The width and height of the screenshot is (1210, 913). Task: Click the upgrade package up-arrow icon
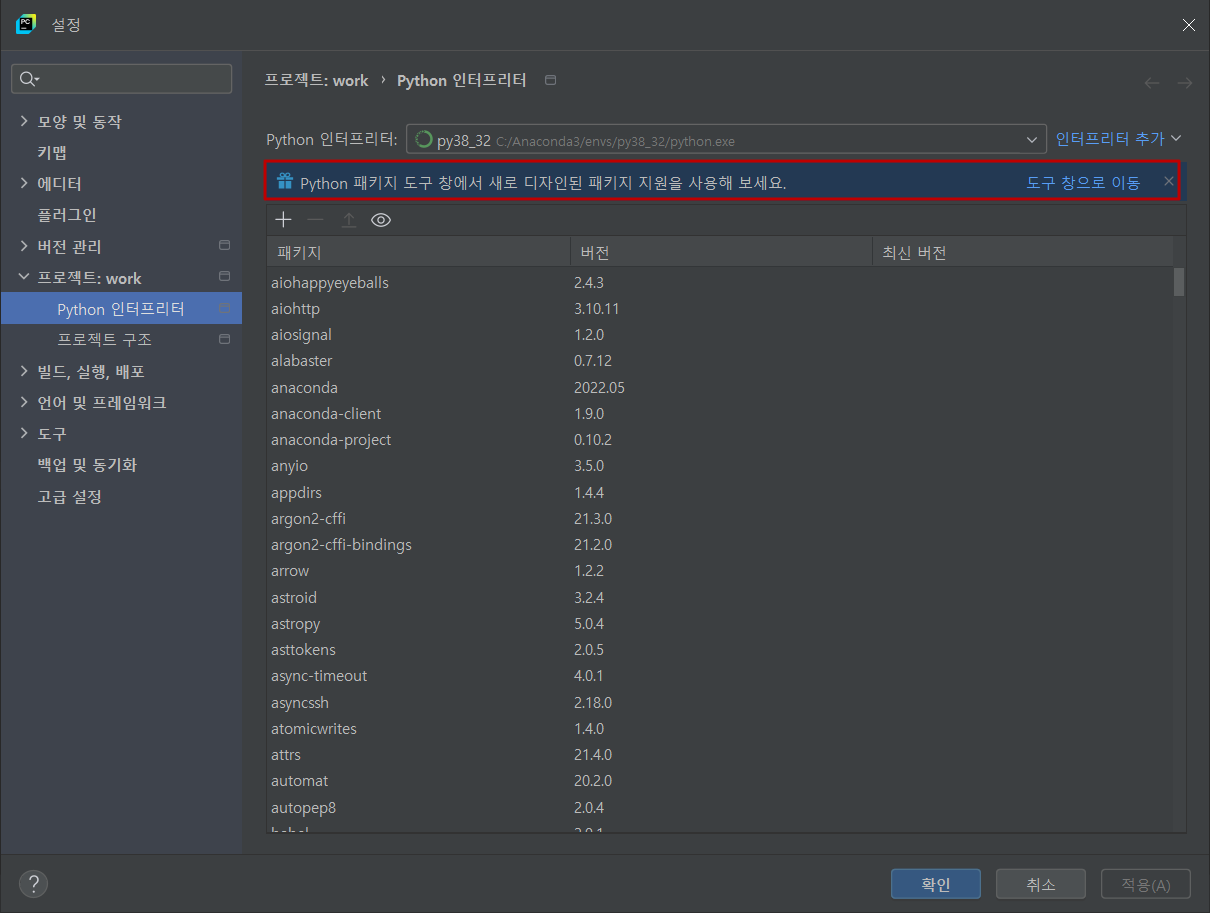pyautogui.click(x=348, y=220)
